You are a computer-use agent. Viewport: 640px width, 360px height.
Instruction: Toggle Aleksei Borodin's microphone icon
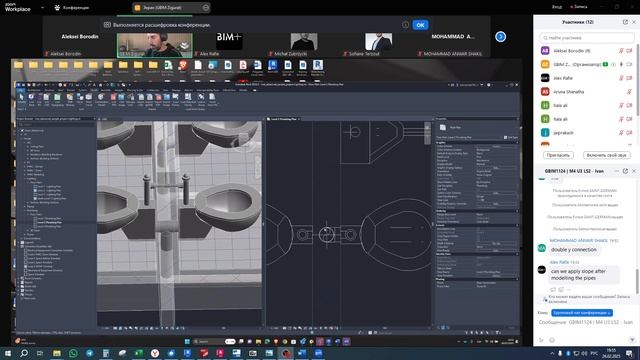click(621, 51)
